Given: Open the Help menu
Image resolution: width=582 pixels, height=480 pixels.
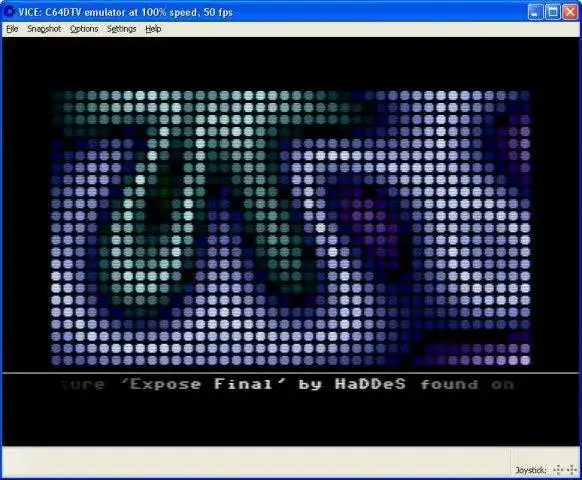Looking at the screenshot, I should (x=153, y=29).
